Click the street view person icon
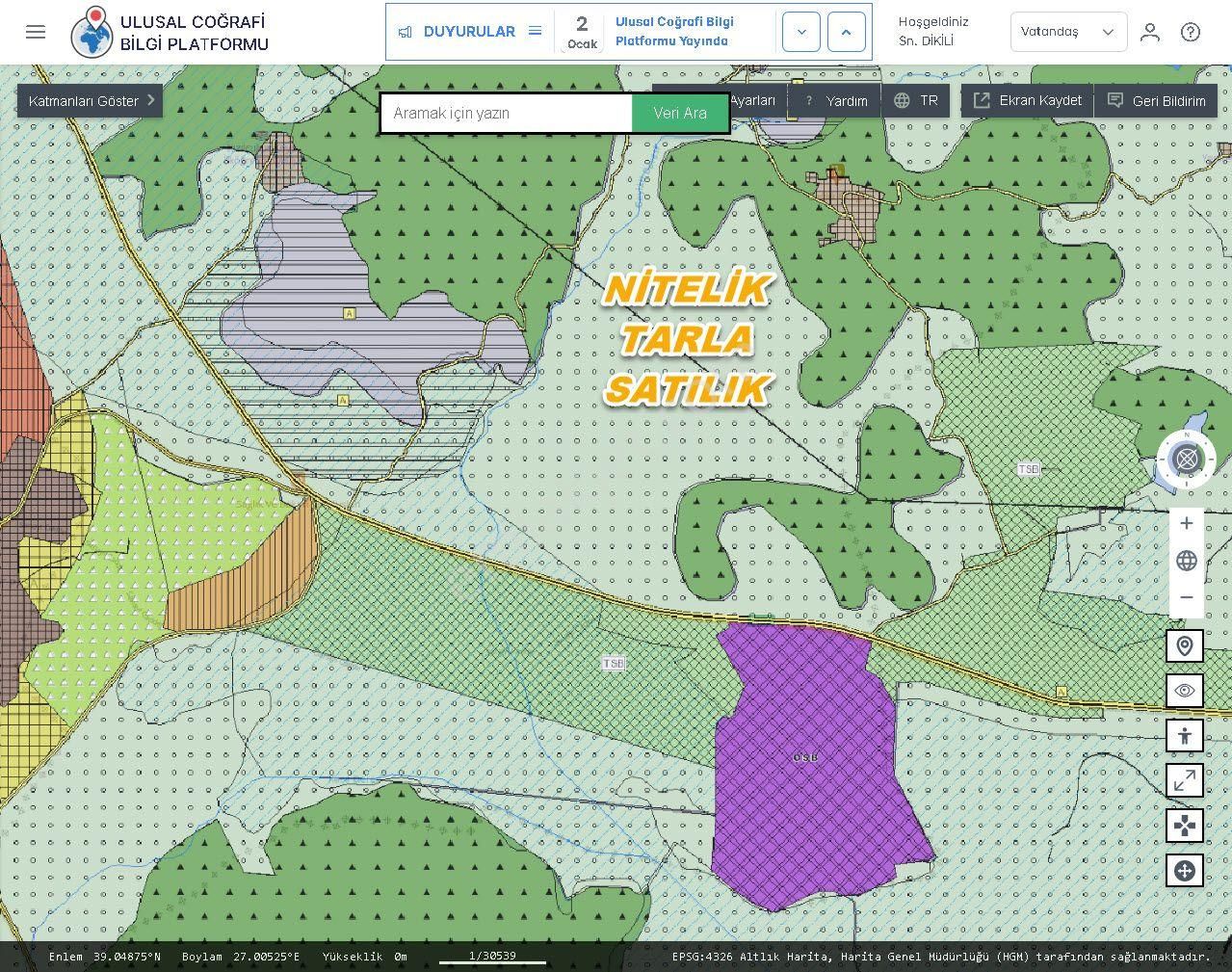Image resolution: width=1232 pixels, height=972 pixels. [1184, 736]
